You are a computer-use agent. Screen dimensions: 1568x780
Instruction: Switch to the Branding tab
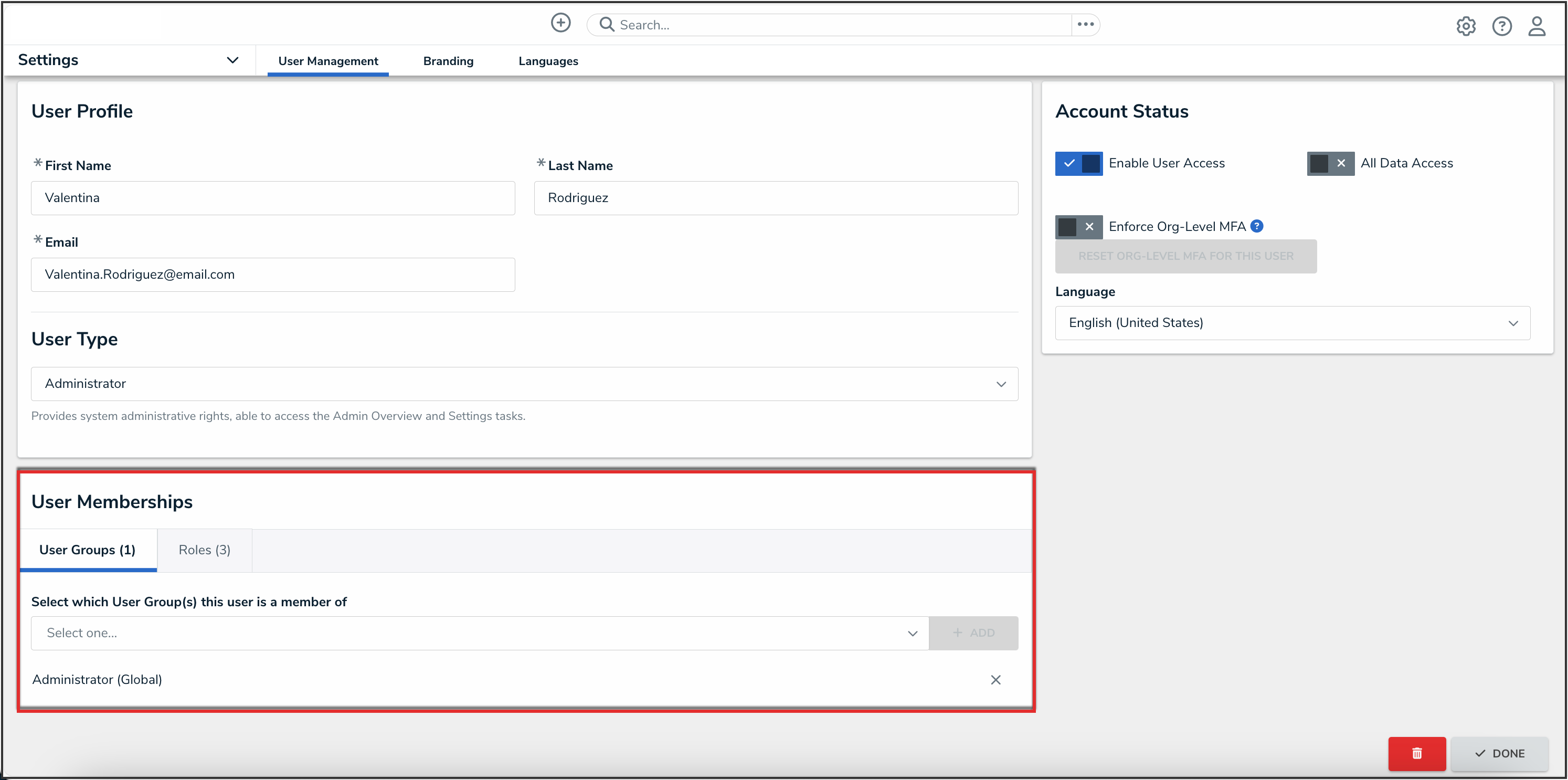(448, 61)
